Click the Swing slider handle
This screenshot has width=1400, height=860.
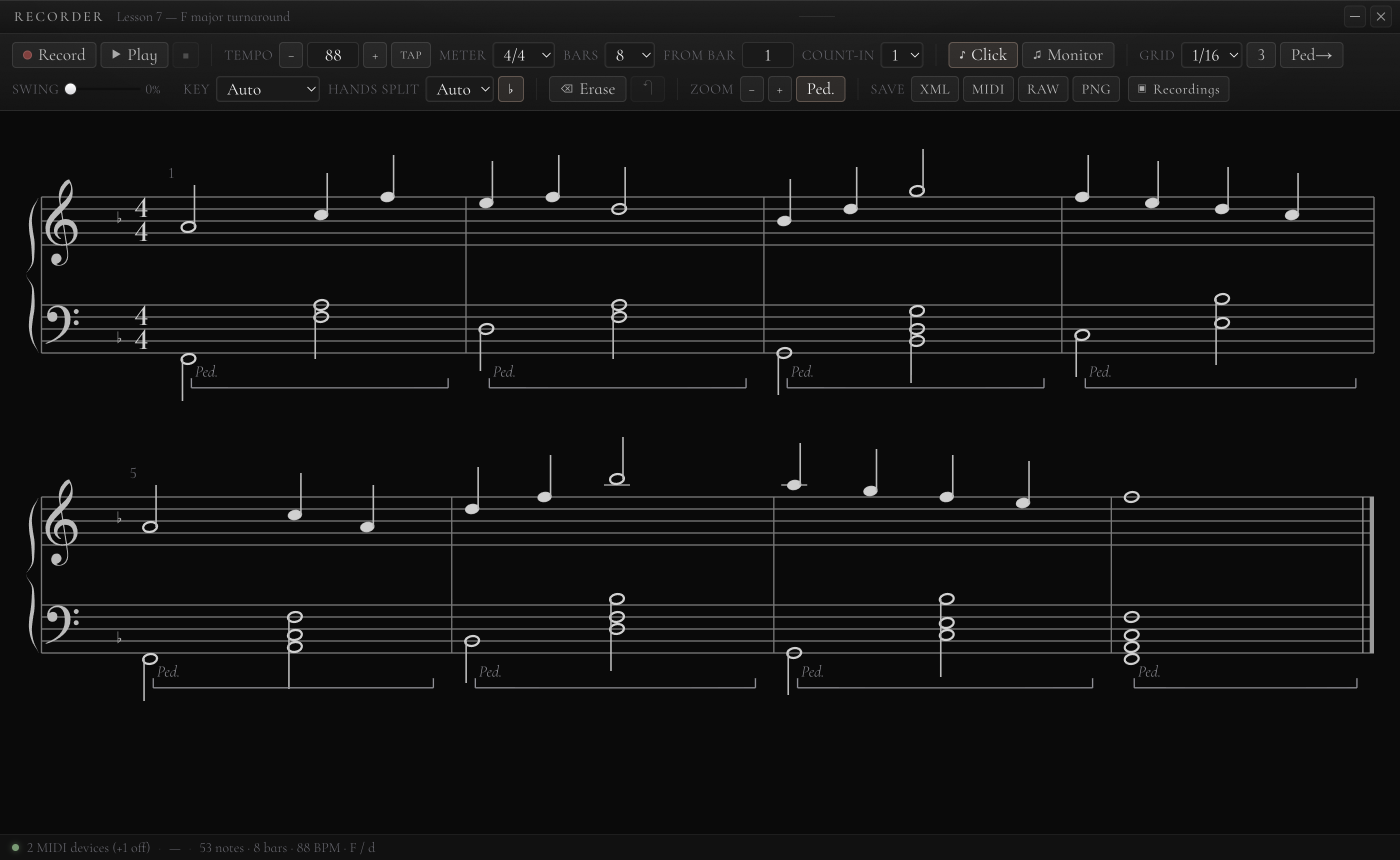coord(70,88)
